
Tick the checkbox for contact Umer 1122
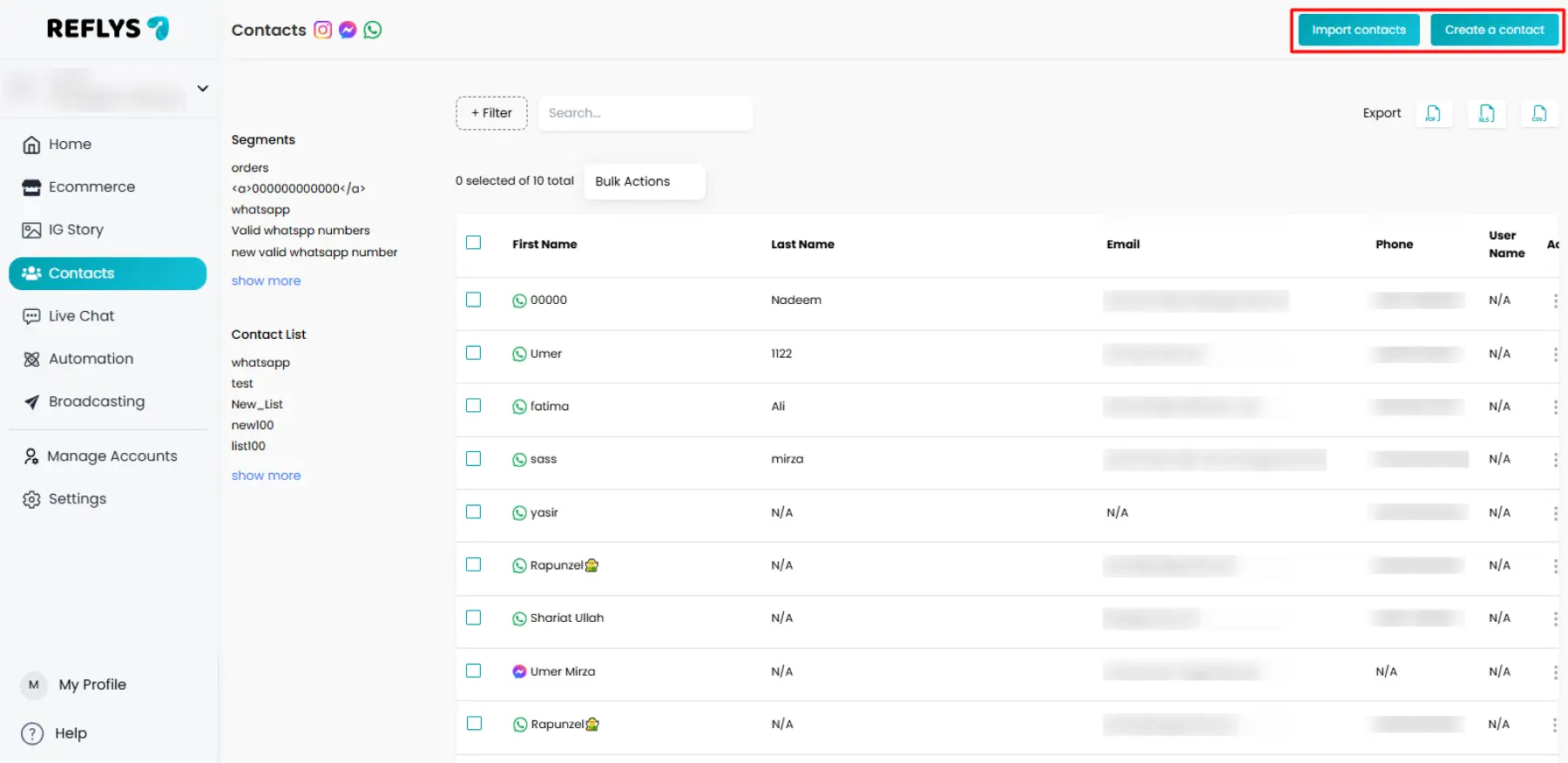coord(474,353)
